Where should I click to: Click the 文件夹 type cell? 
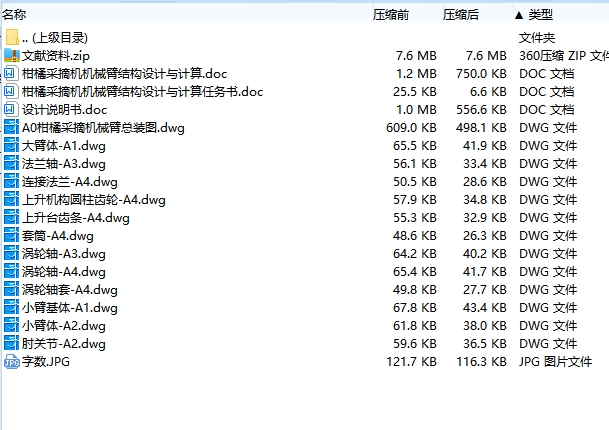click(537, 38)
